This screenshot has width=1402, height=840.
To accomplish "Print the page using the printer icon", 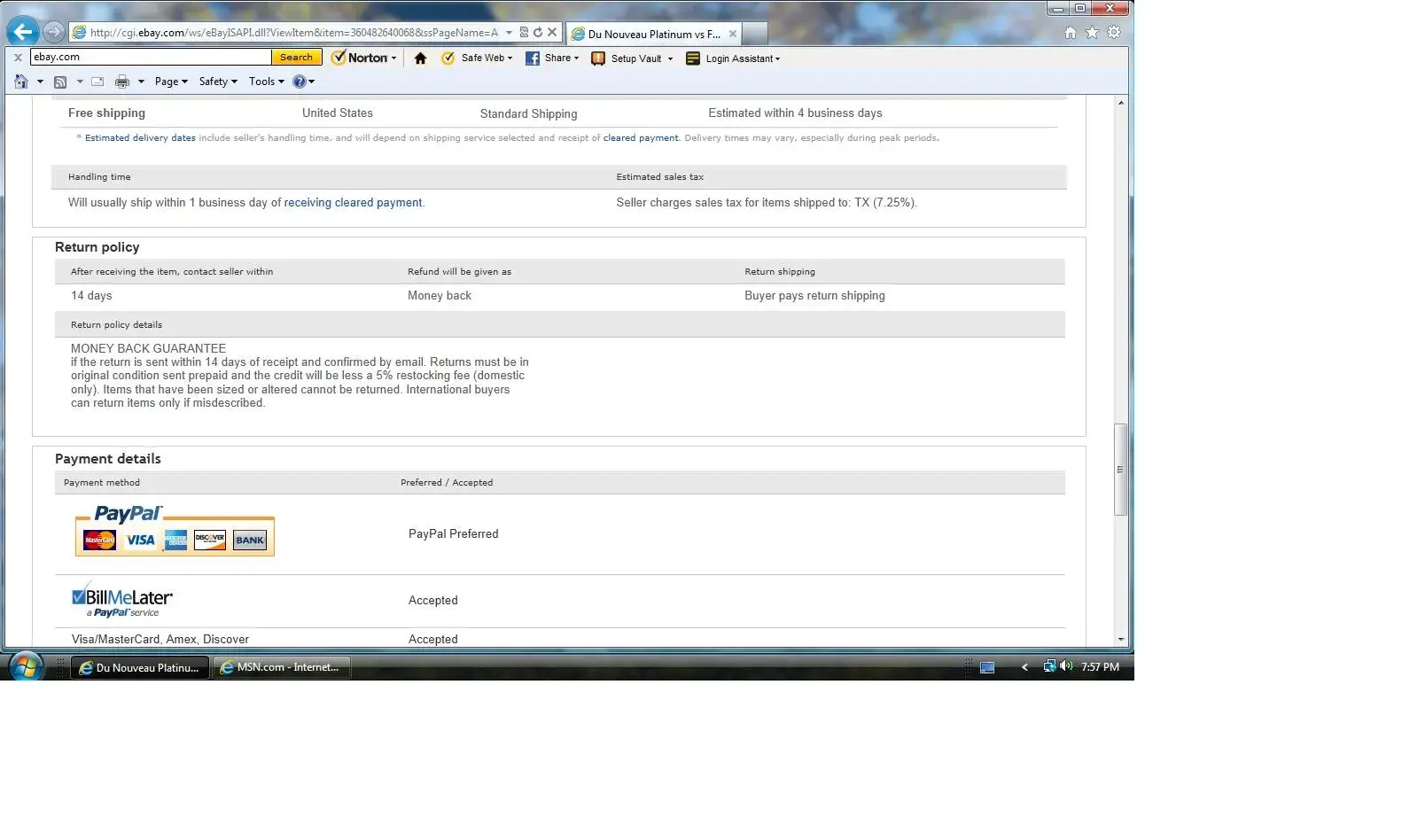I will 122,82.
